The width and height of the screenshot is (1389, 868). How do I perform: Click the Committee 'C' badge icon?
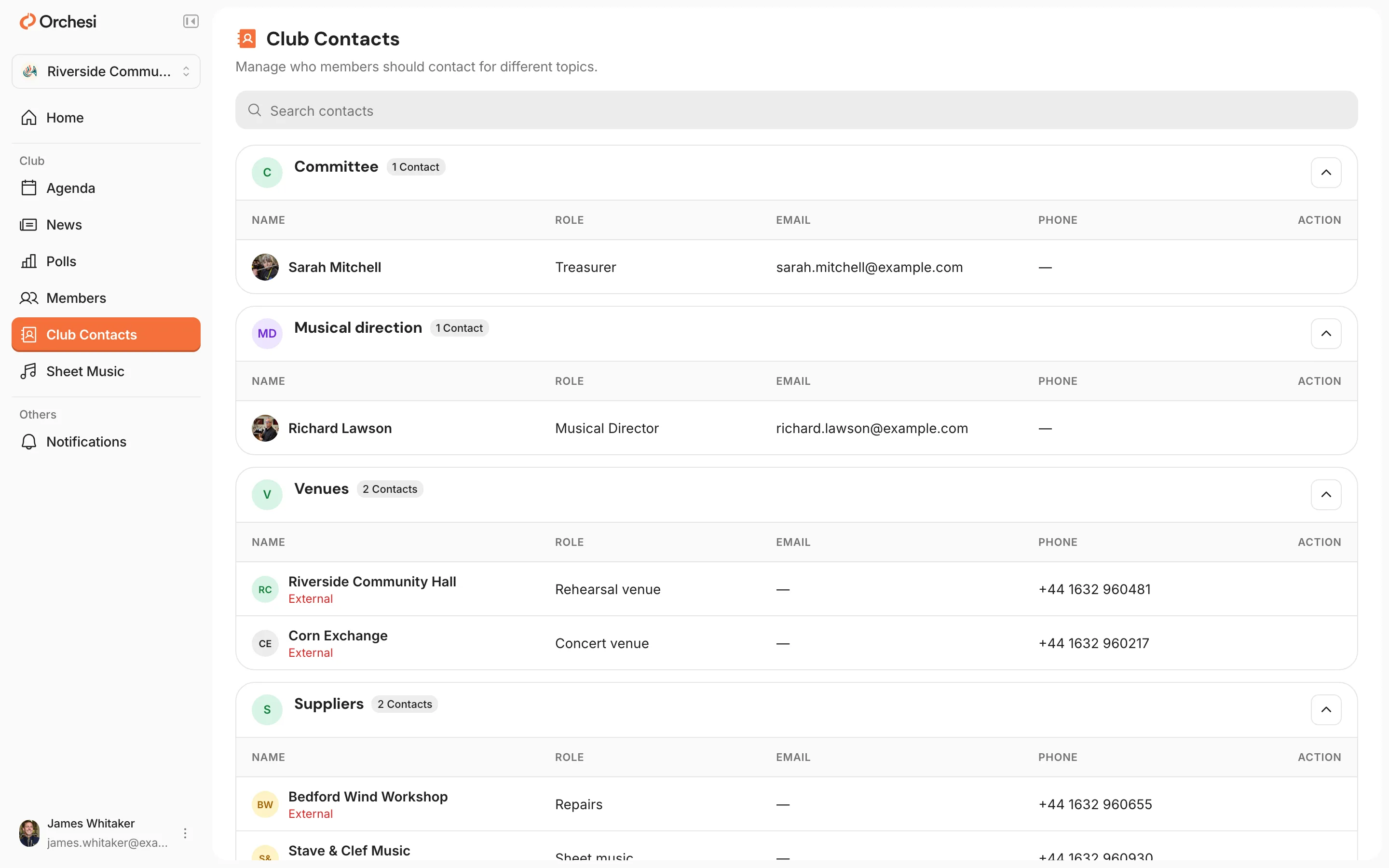point(267,173)
